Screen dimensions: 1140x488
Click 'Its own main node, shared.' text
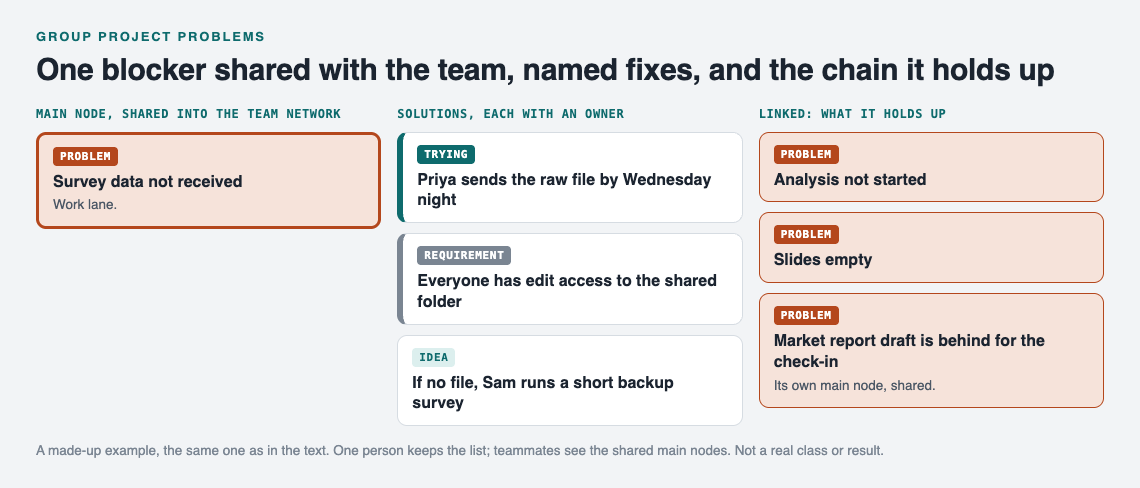(854, 385)
